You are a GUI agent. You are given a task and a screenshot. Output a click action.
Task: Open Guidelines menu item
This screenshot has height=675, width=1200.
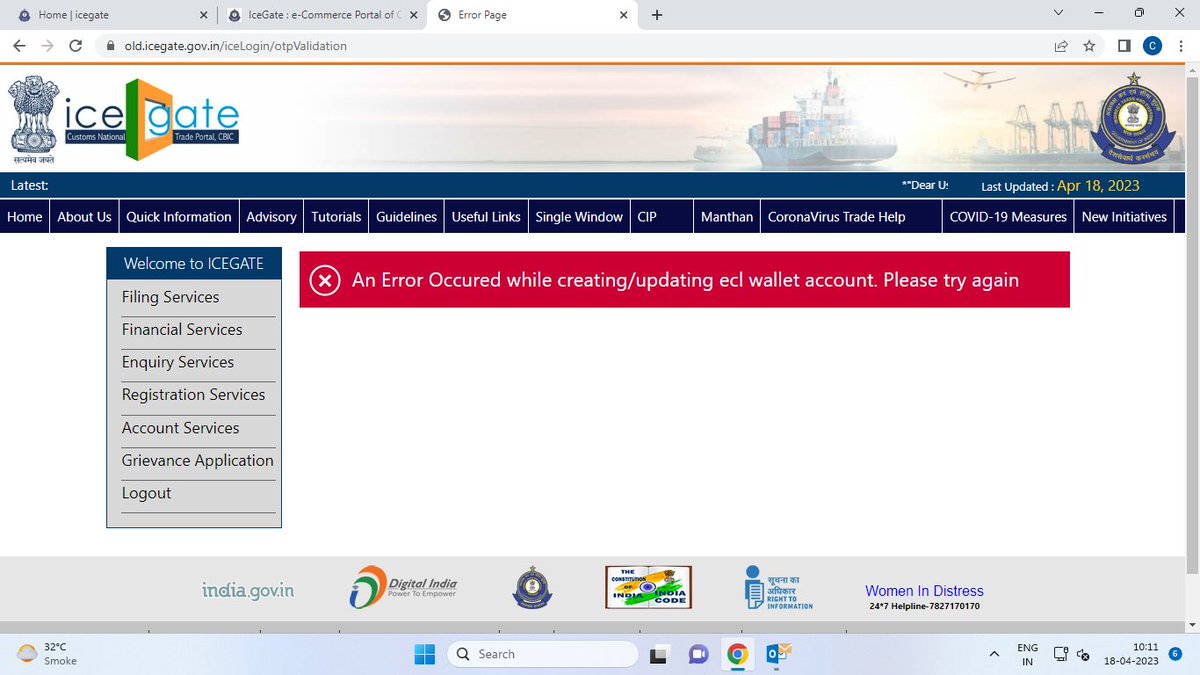click(x=407, y=217)
